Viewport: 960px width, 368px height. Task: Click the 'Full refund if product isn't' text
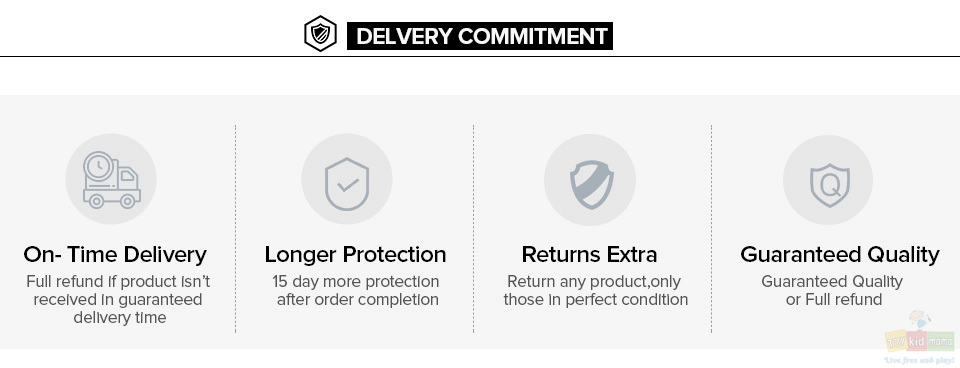pos(118,282)
